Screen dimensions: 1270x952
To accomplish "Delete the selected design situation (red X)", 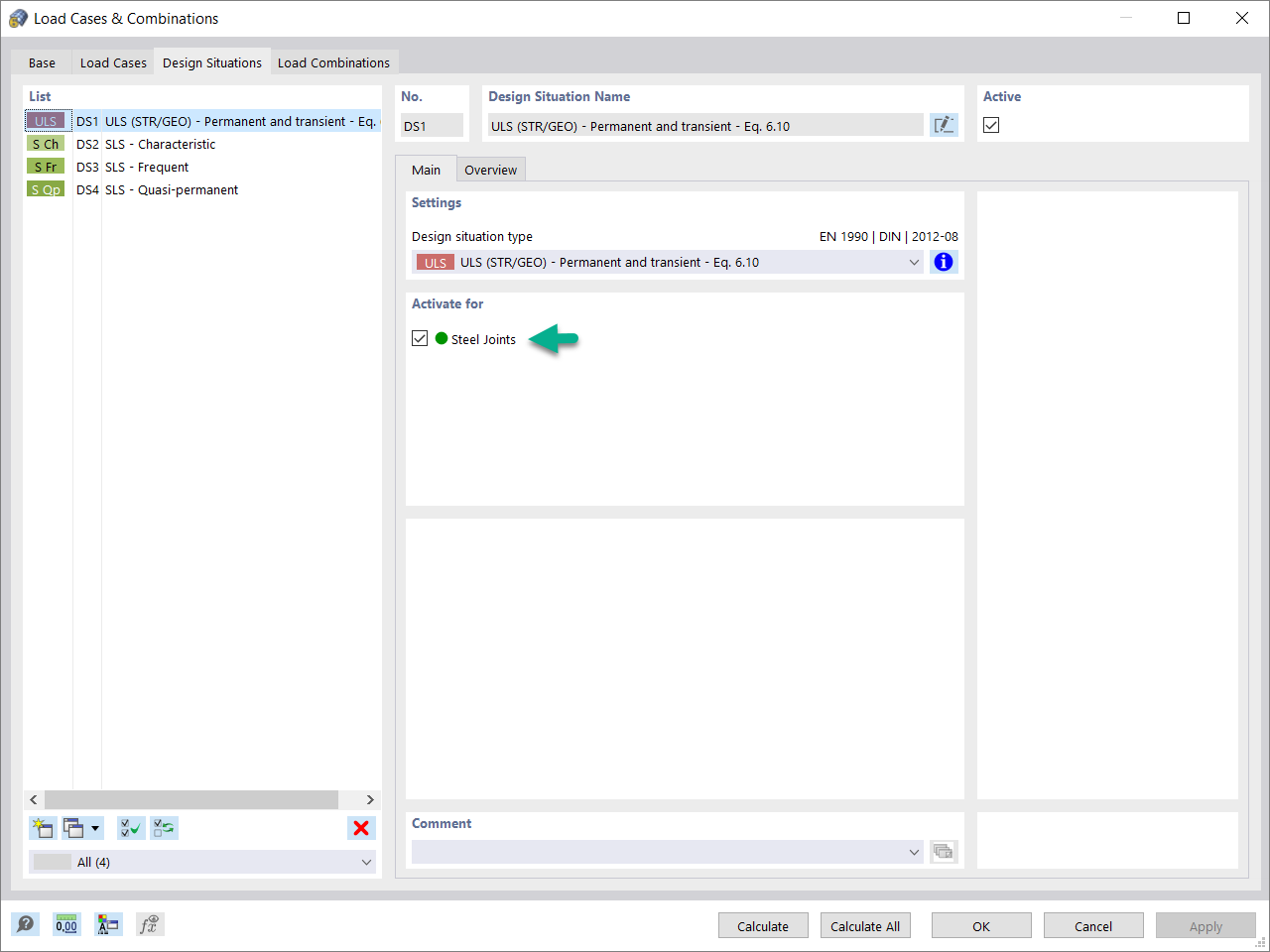I will pyautogui.click(x=361, y=828).
